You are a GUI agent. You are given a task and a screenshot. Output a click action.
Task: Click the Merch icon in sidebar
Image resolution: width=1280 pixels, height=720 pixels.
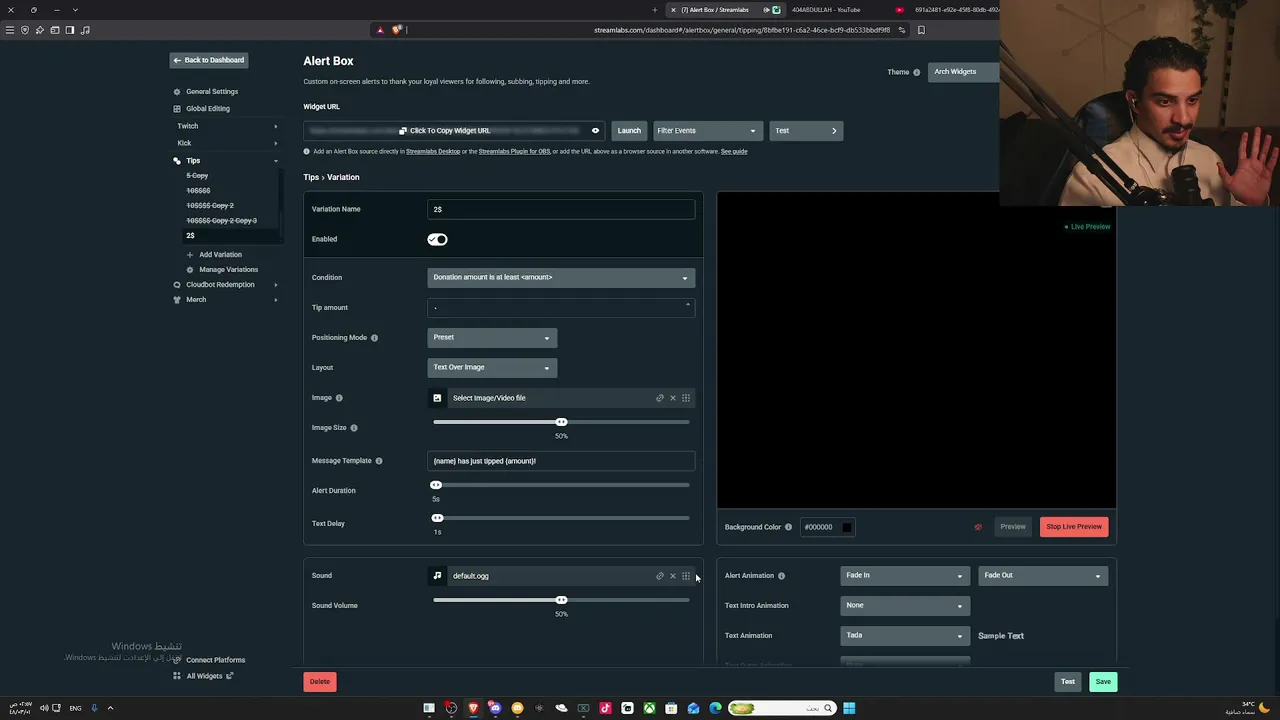click(177, 300)
